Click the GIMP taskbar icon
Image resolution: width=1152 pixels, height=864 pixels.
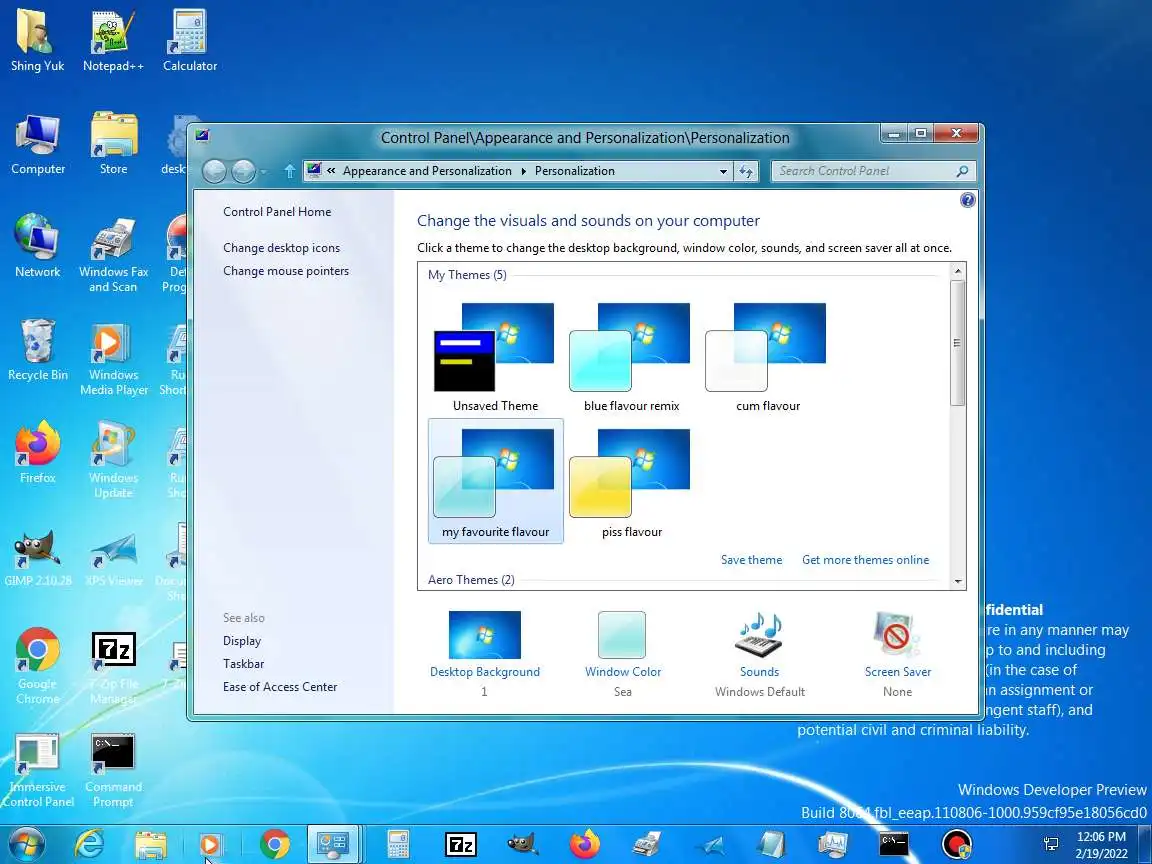522,845
